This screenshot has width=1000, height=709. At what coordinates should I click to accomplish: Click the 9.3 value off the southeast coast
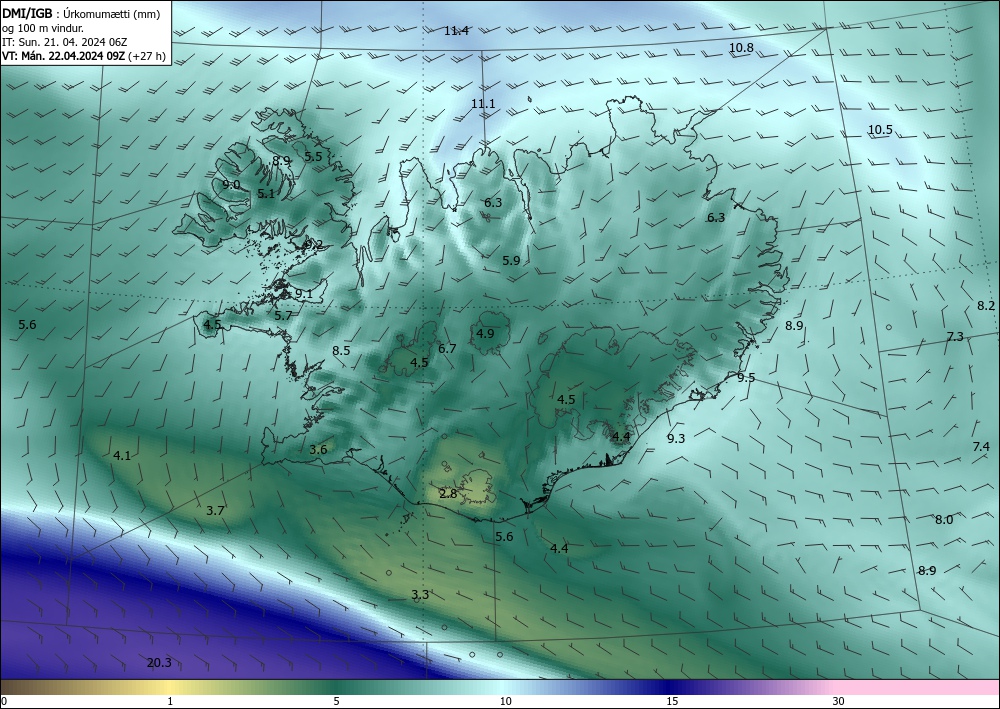coord(676,438)
